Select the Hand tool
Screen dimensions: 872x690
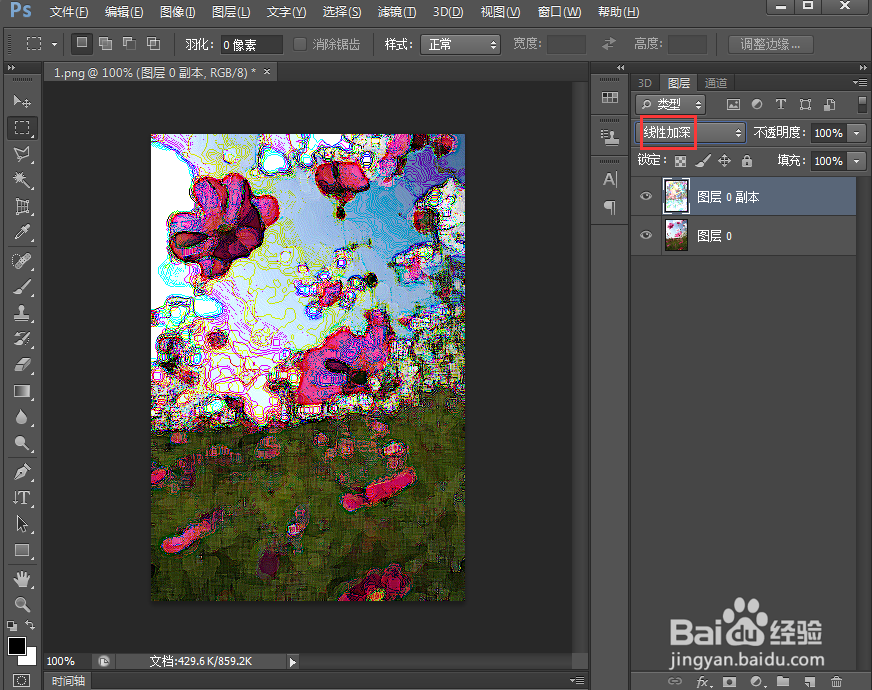(x=22, y=579)
